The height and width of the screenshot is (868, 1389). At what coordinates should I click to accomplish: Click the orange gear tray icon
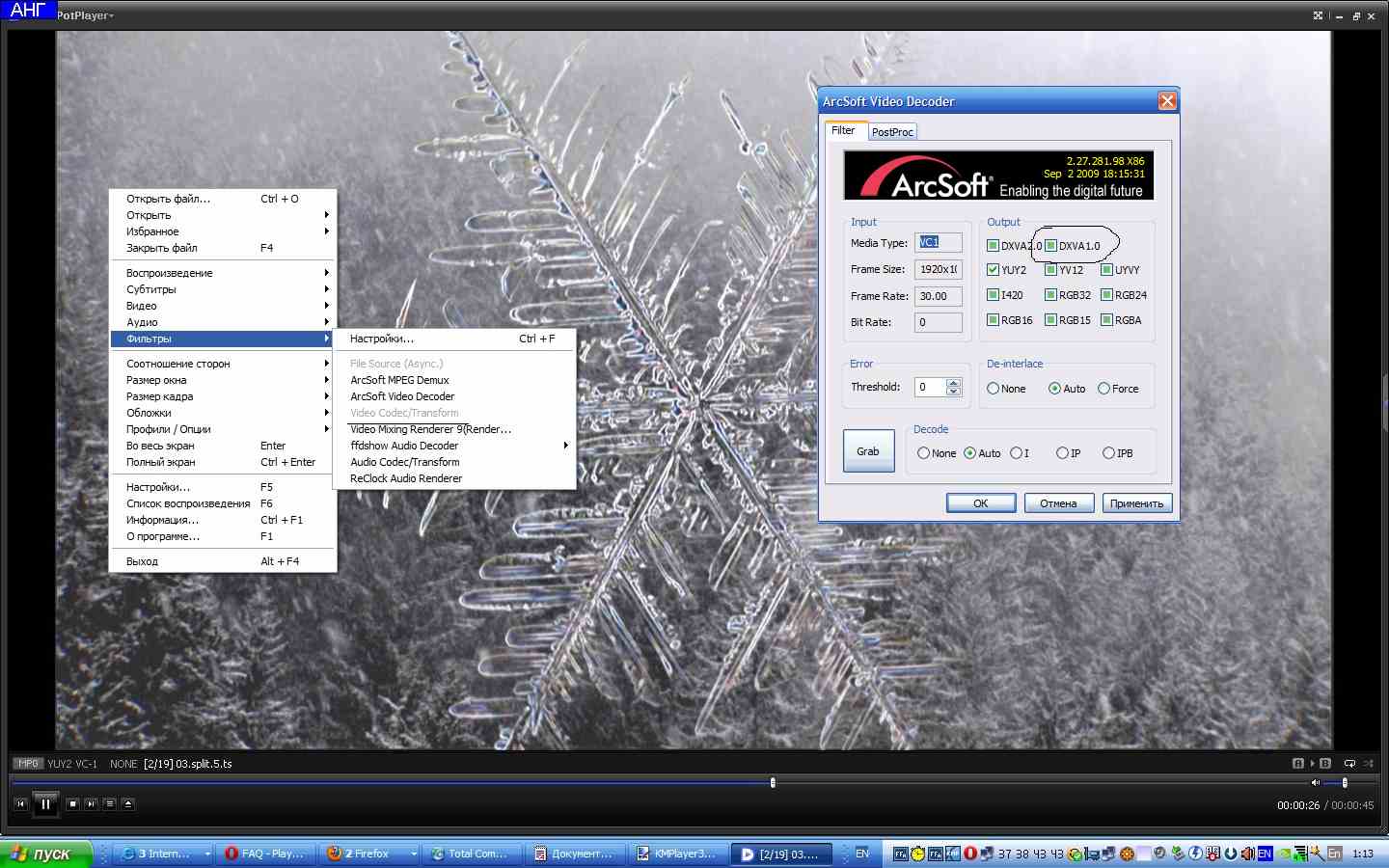(1127, 854)
